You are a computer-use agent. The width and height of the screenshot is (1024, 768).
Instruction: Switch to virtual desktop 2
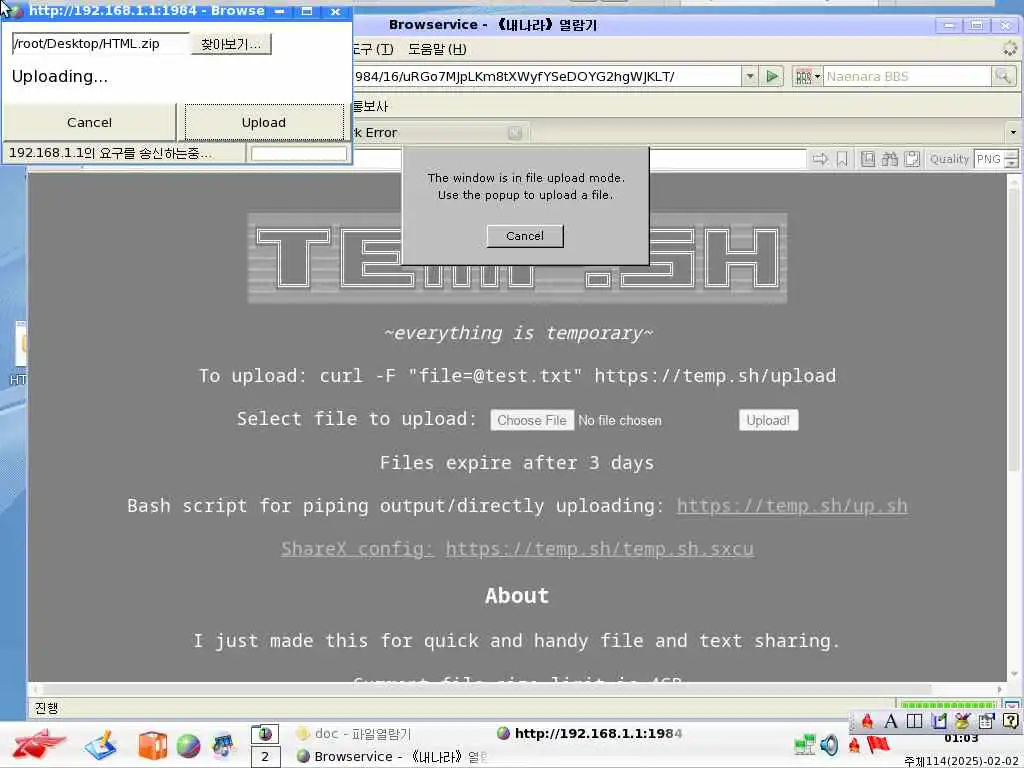pyautogui.click(x=264, y=757)
